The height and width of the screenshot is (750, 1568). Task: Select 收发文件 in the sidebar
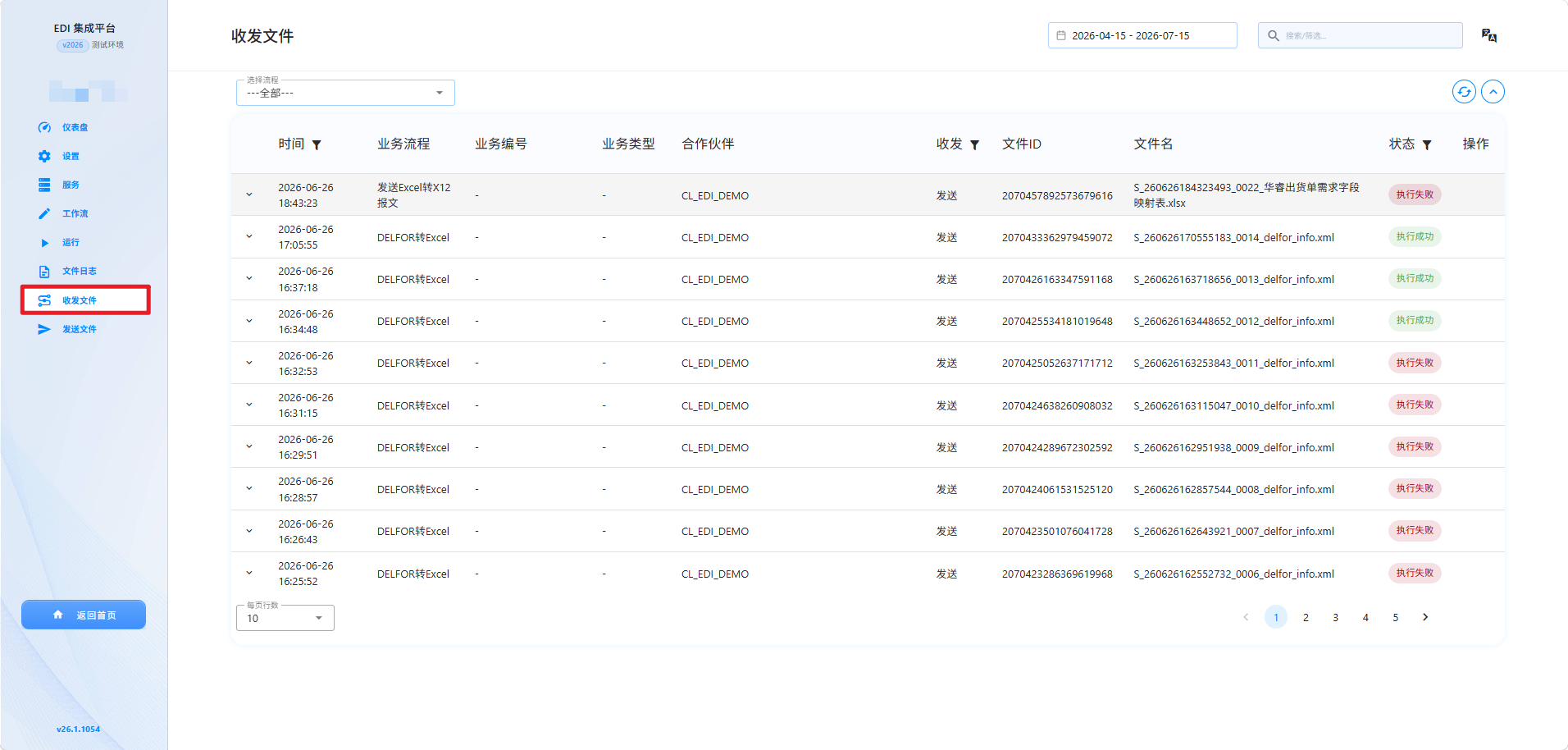click(85, 300)
